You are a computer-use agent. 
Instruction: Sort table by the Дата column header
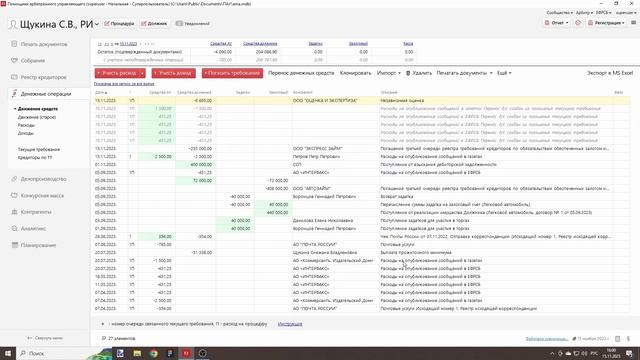[101, 93]
